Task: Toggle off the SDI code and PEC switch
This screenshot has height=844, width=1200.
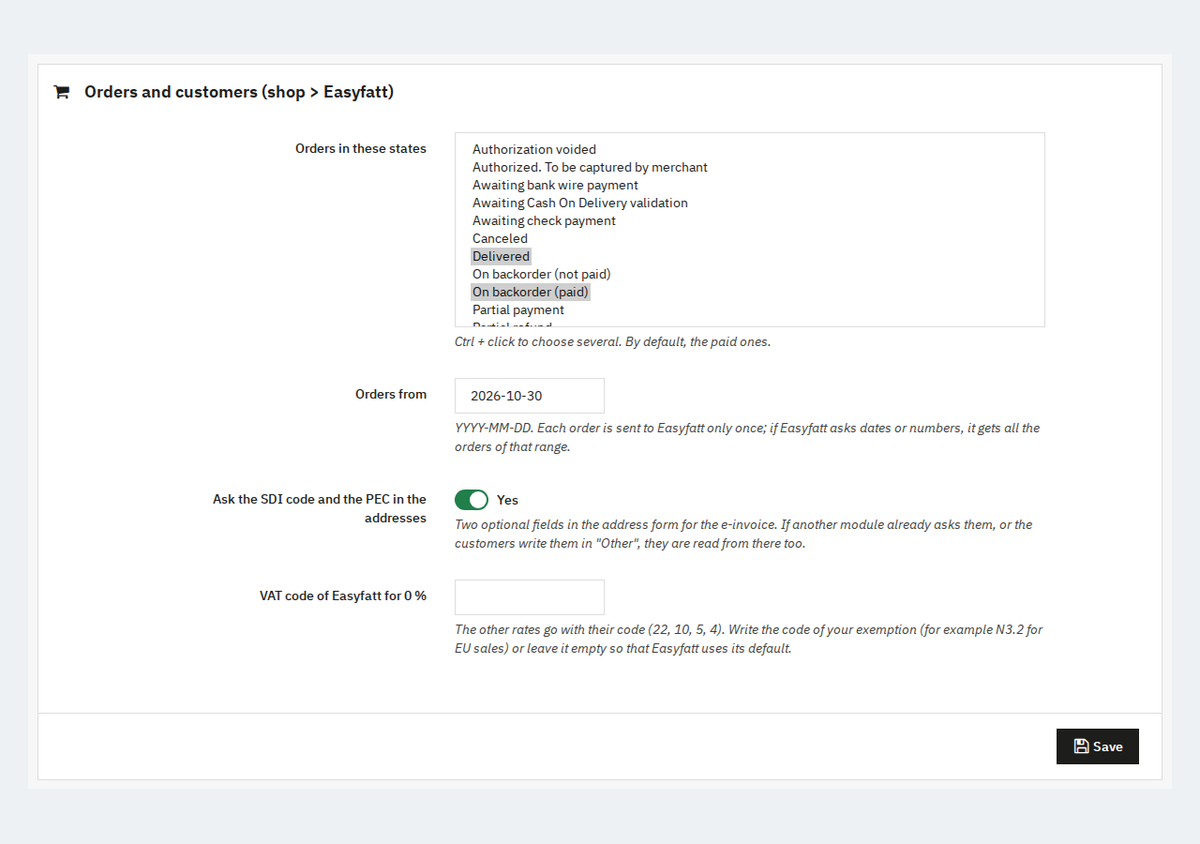Action: click(x=472, y=499)
